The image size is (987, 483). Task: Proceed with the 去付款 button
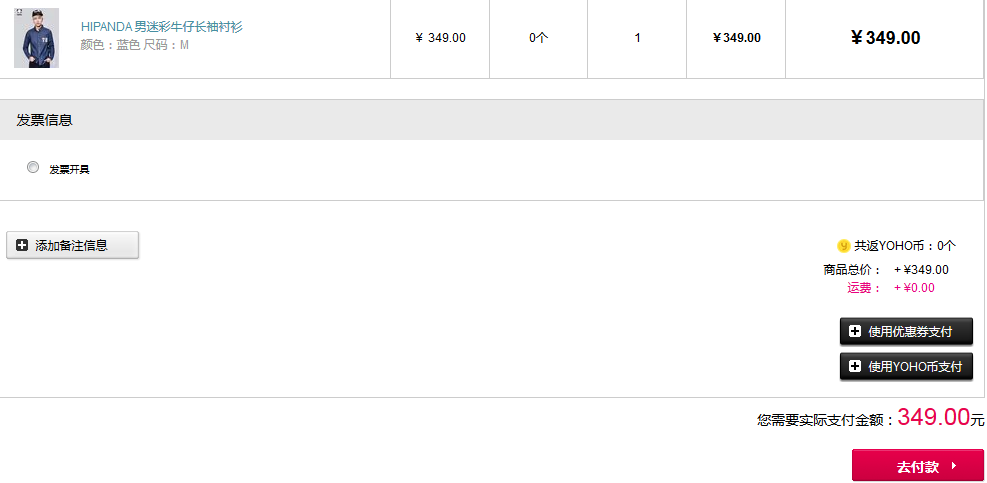tap(918, 466)
